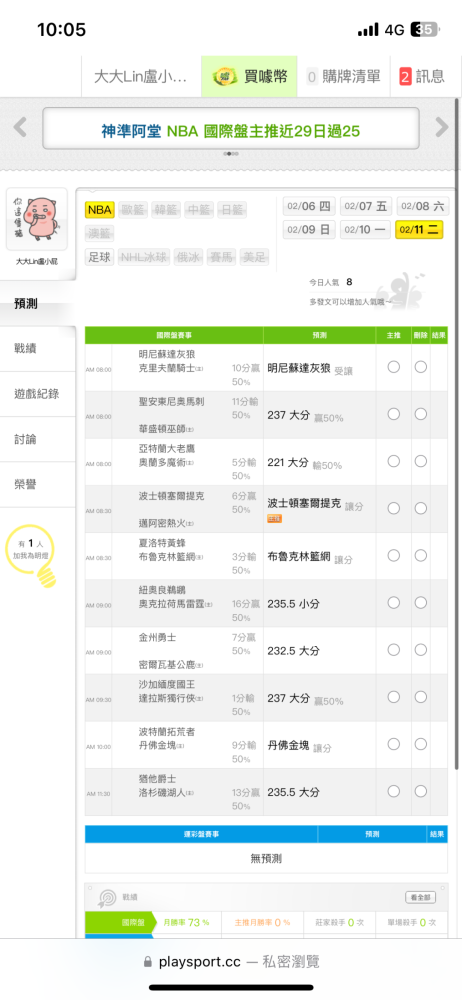
Task: Open the 購牌清單 link
Action: click(x=344, y=77)
